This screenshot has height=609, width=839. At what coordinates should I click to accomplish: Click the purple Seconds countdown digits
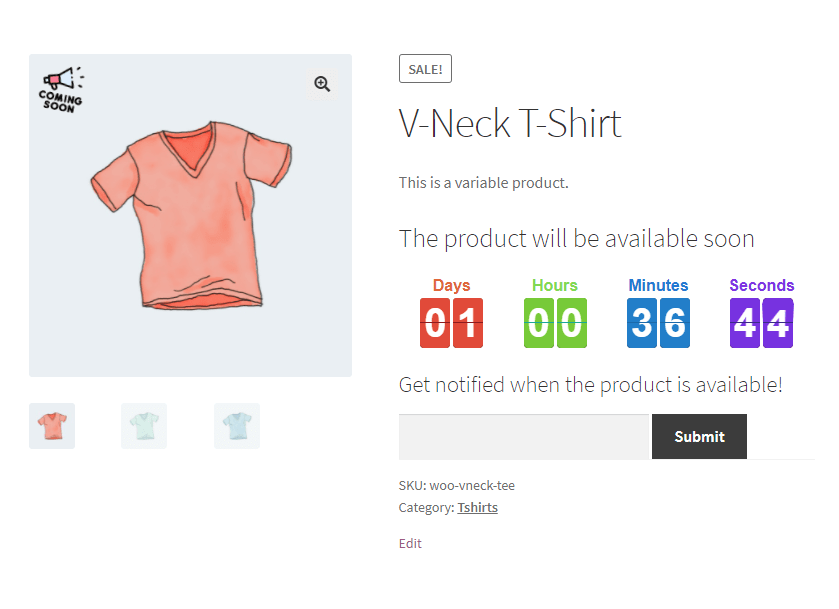coord(761,323)
